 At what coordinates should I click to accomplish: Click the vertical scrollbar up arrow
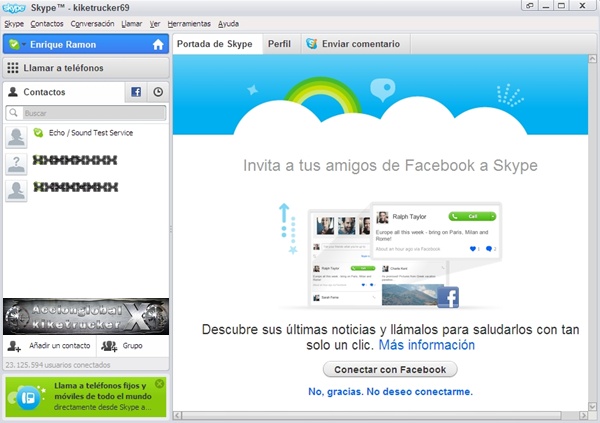click(x=592, y=59)
